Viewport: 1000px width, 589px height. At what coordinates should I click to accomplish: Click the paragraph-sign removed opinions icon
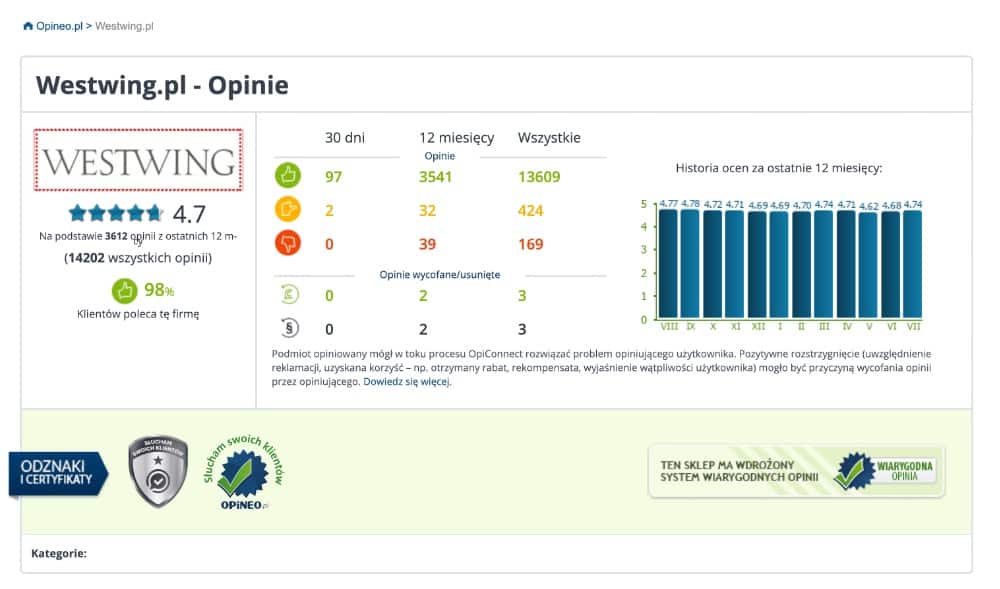tap(290, 328)
